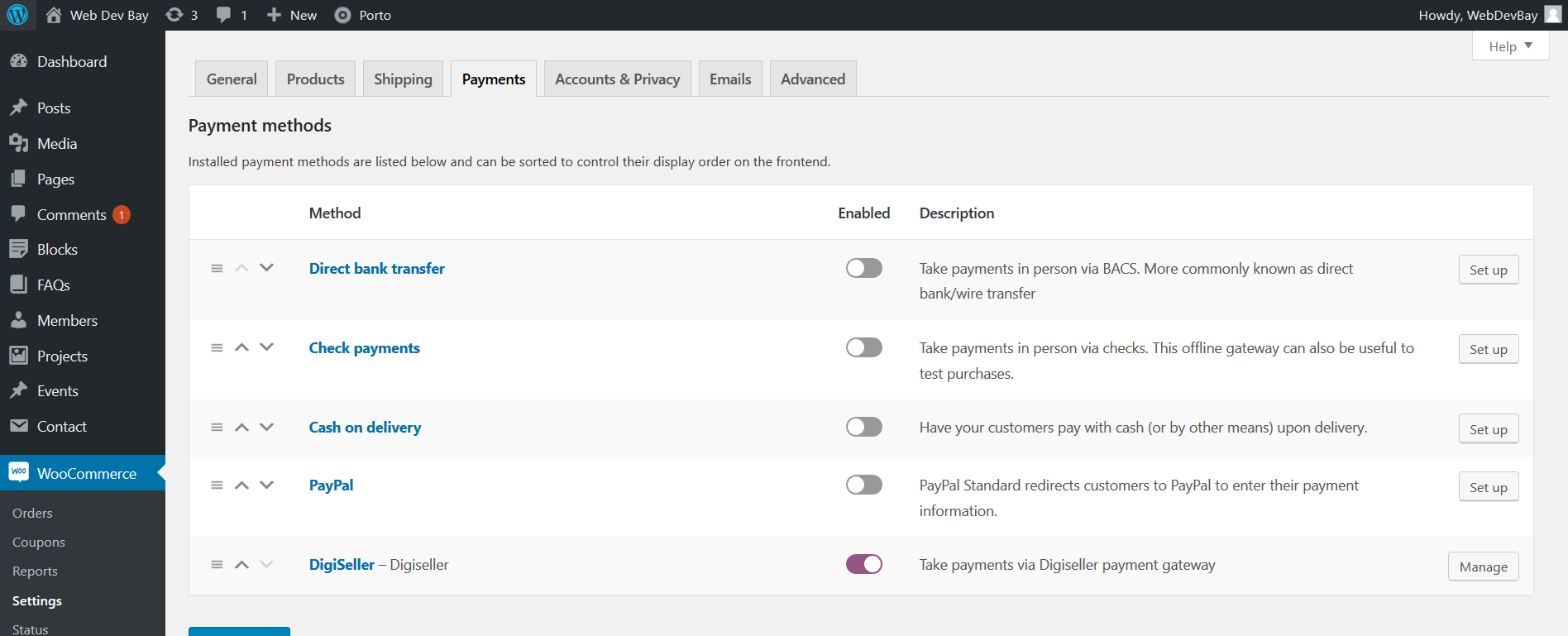The height and width of the screenshot is (636, 1568).
Task: Open the Media library icon in sidebar
Action: click(18, 143)
